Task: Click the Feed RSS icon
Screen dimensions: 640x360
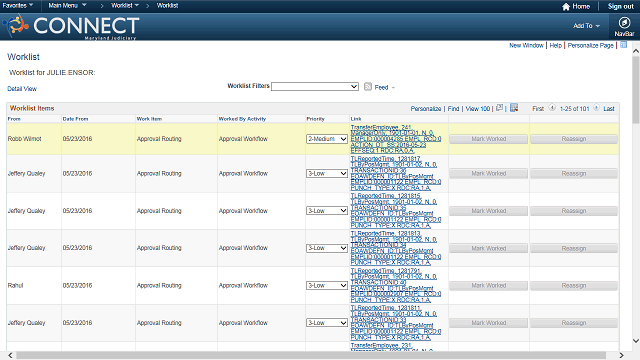Action: click(368, 87)
